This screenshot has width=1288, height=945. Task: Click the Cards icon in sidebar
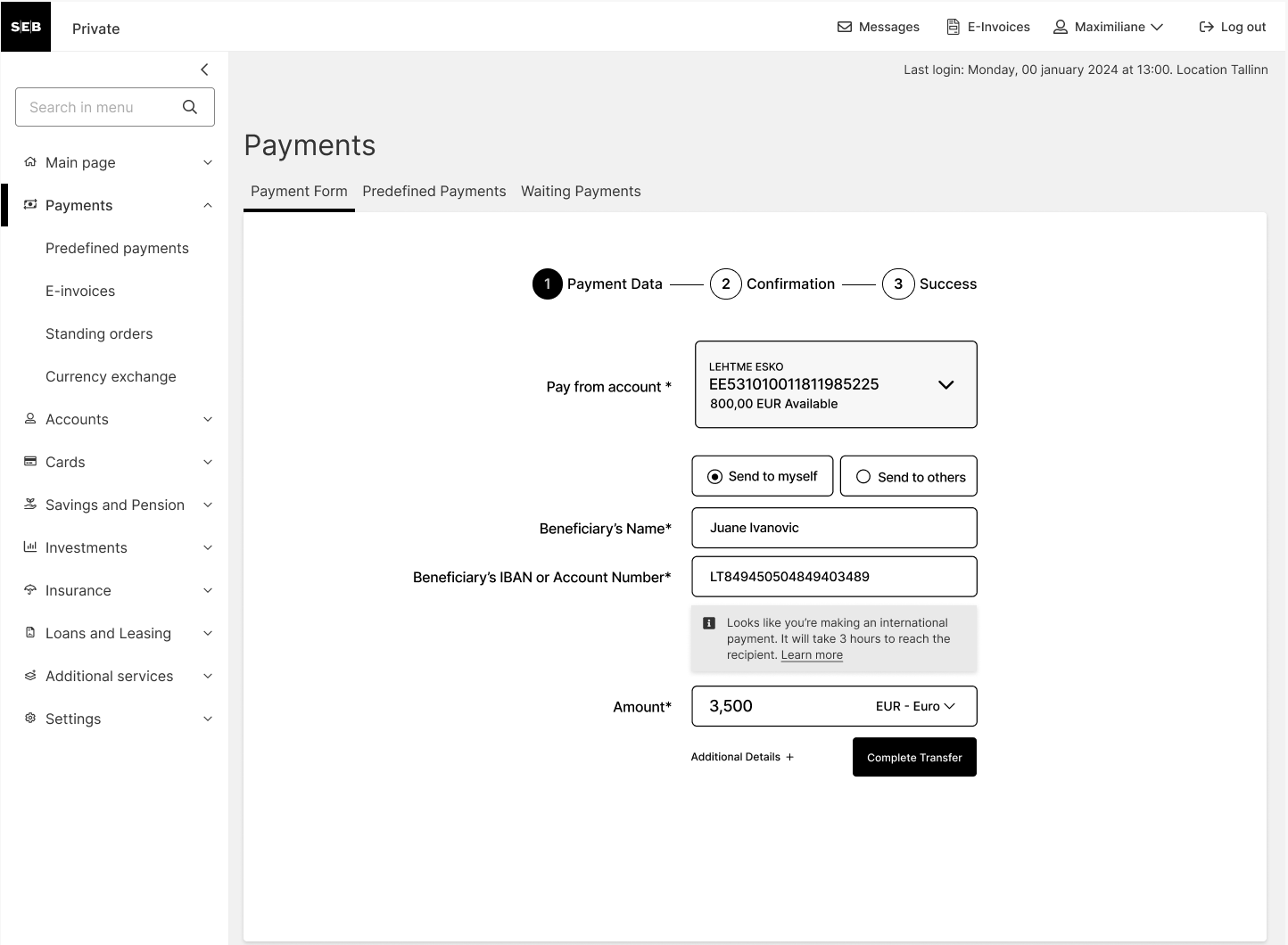tap(30, 462)
